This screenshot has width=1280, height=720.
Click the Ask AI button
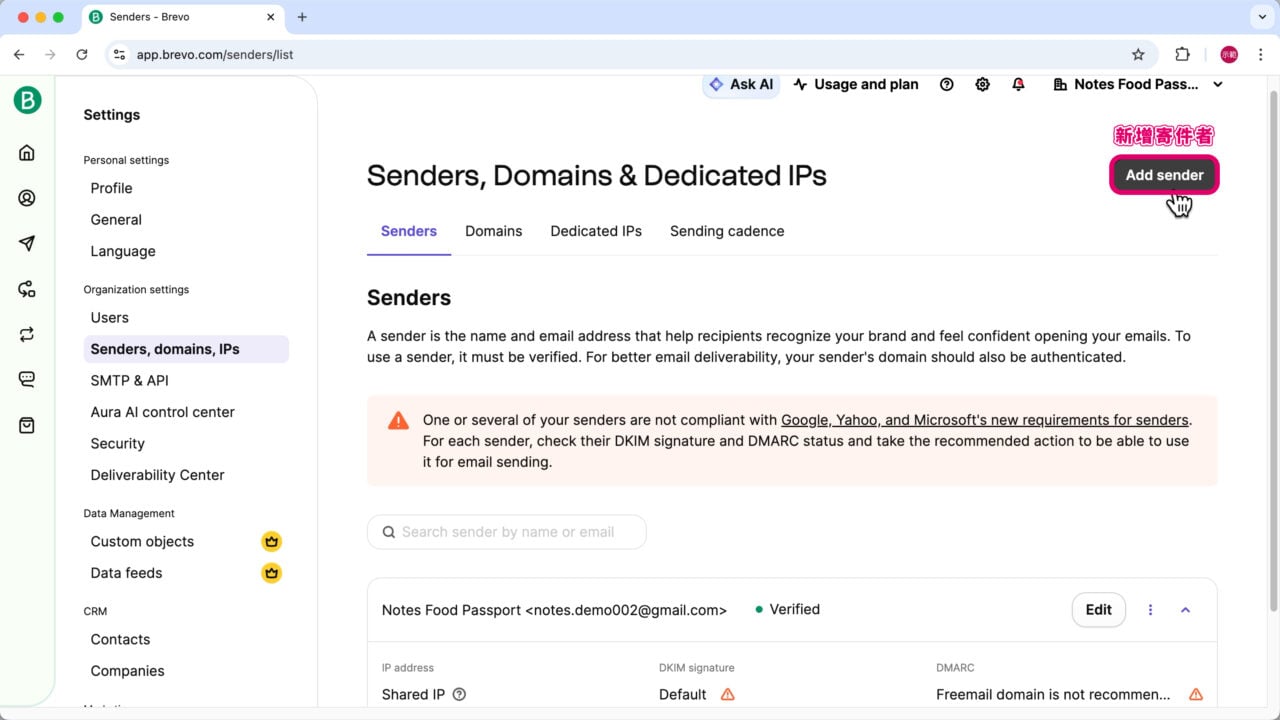(741, 85)
